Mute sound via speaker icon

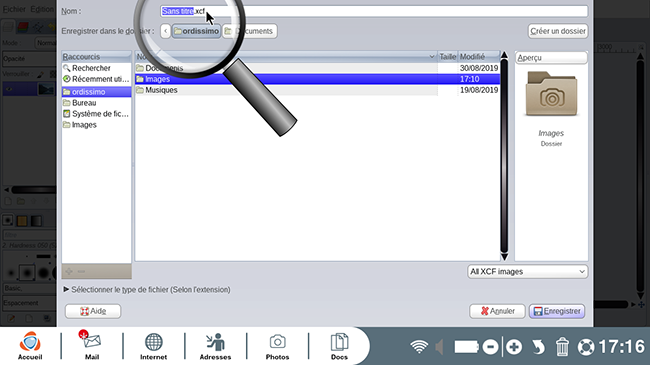(x=439, y=347)
